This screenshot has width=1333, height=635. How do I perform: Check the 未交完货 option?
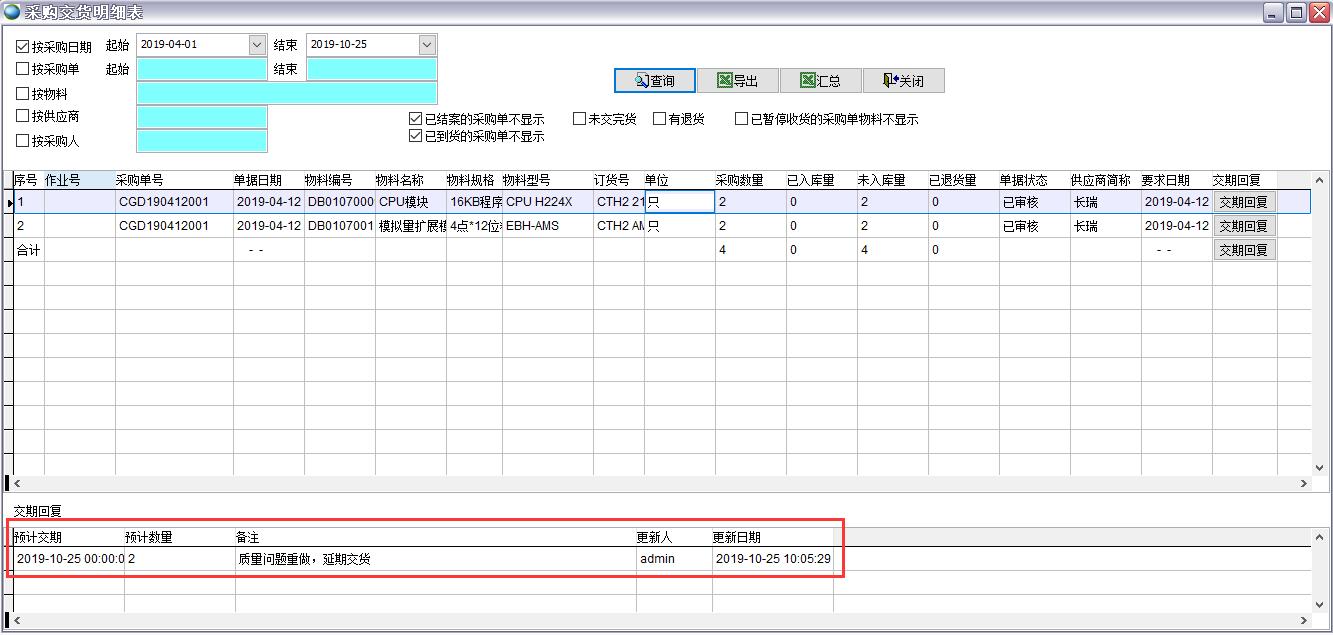coord(578,118)
